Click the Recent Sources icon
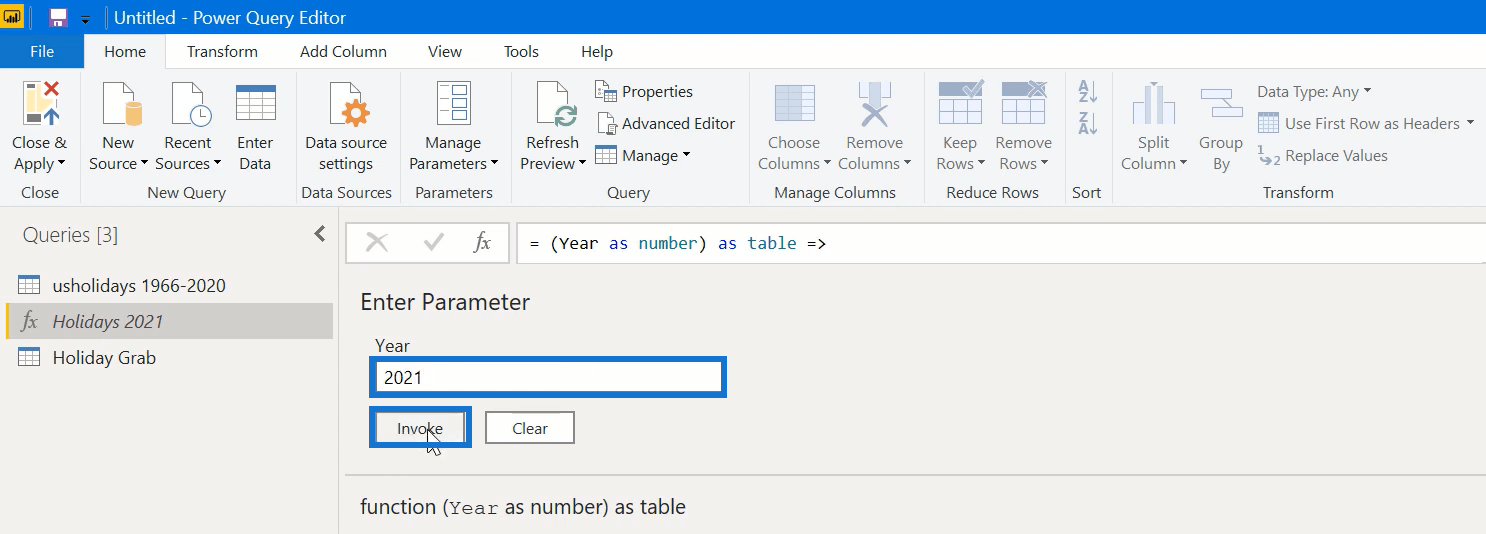The image size is (1486, 534). tap(189, 104)
